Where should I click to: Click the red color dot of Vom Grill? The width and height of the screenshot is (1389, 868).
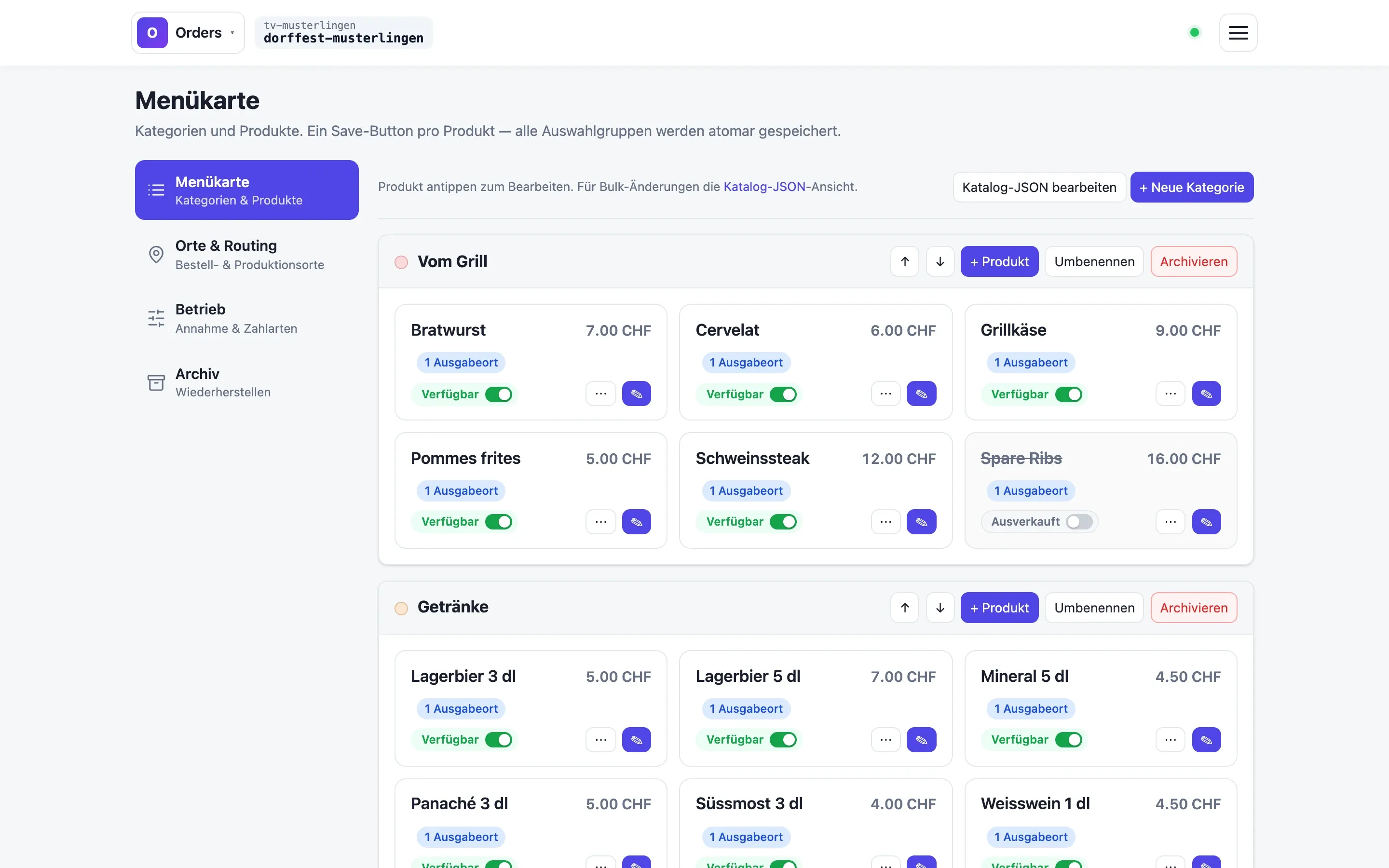(401, 262)
